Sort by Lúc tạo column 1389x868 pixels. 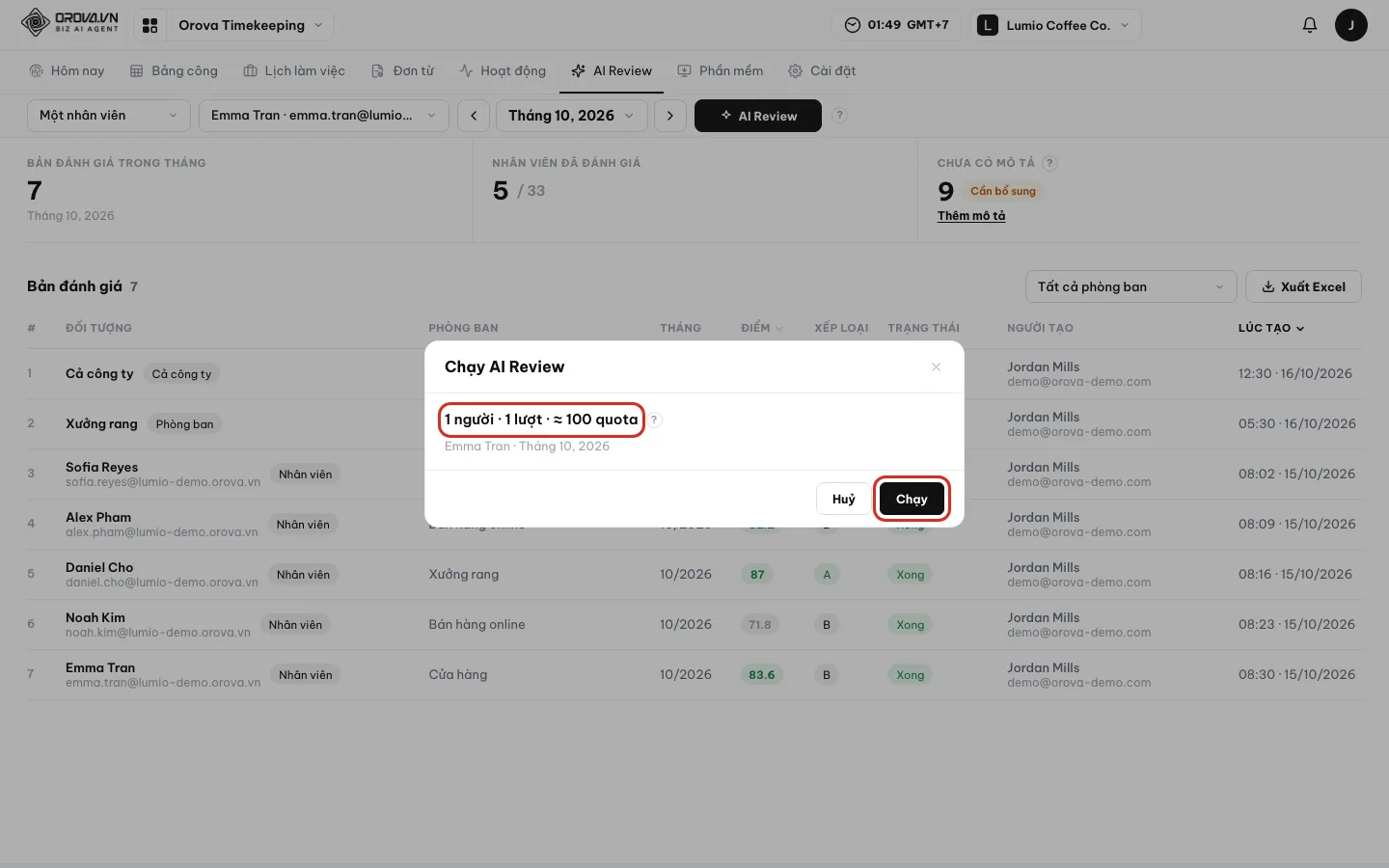click(1271, 328)
